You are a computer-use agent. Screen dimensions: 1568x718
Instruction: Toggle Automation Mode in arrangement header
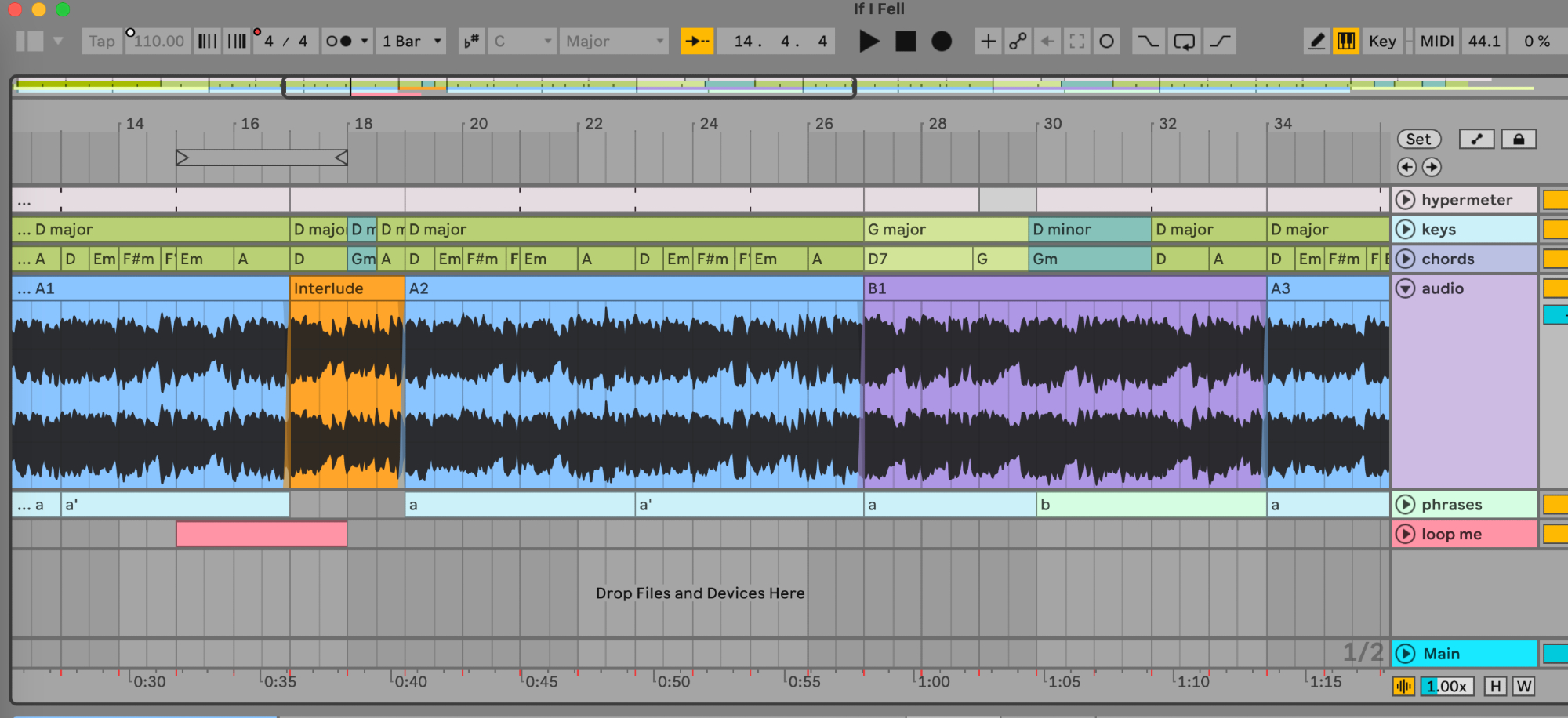1476,140
